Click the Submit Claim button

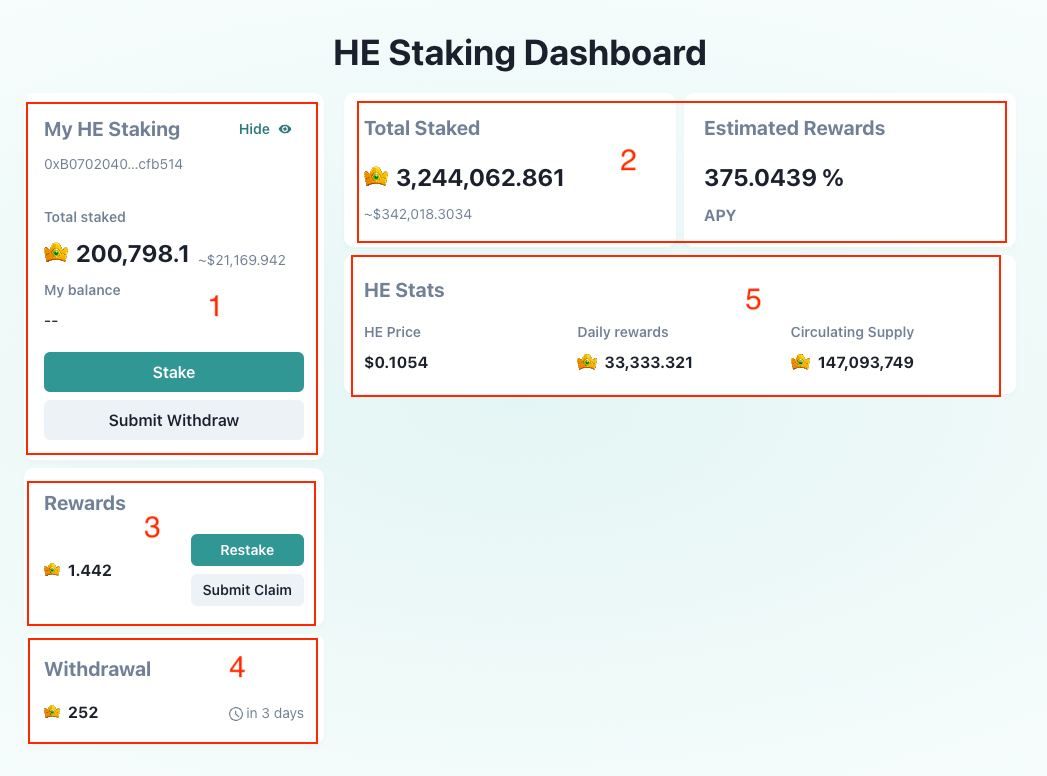coord(247,590)
